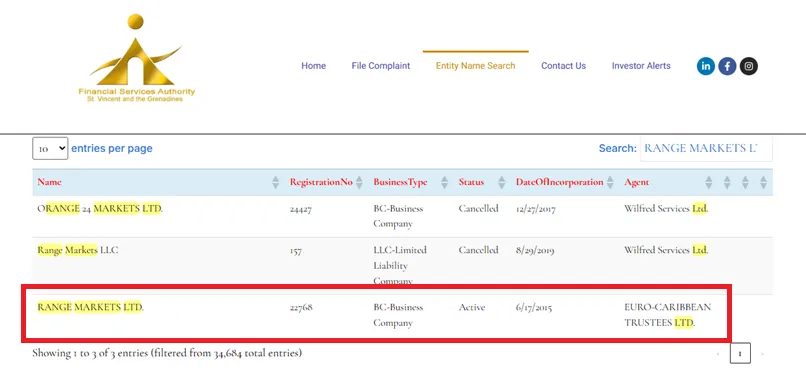
Task: Open the Facebook social icon
Action: click(727, 66)
